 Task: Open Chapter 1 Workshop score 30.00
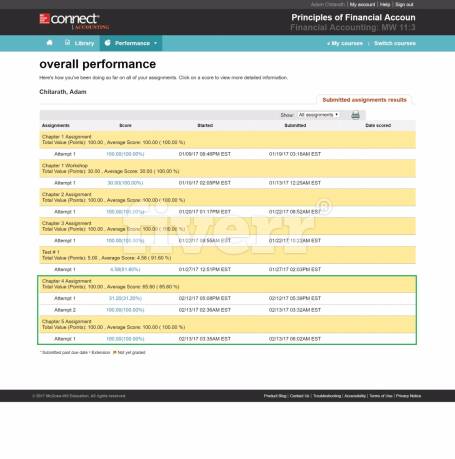[x=125, y=183]
